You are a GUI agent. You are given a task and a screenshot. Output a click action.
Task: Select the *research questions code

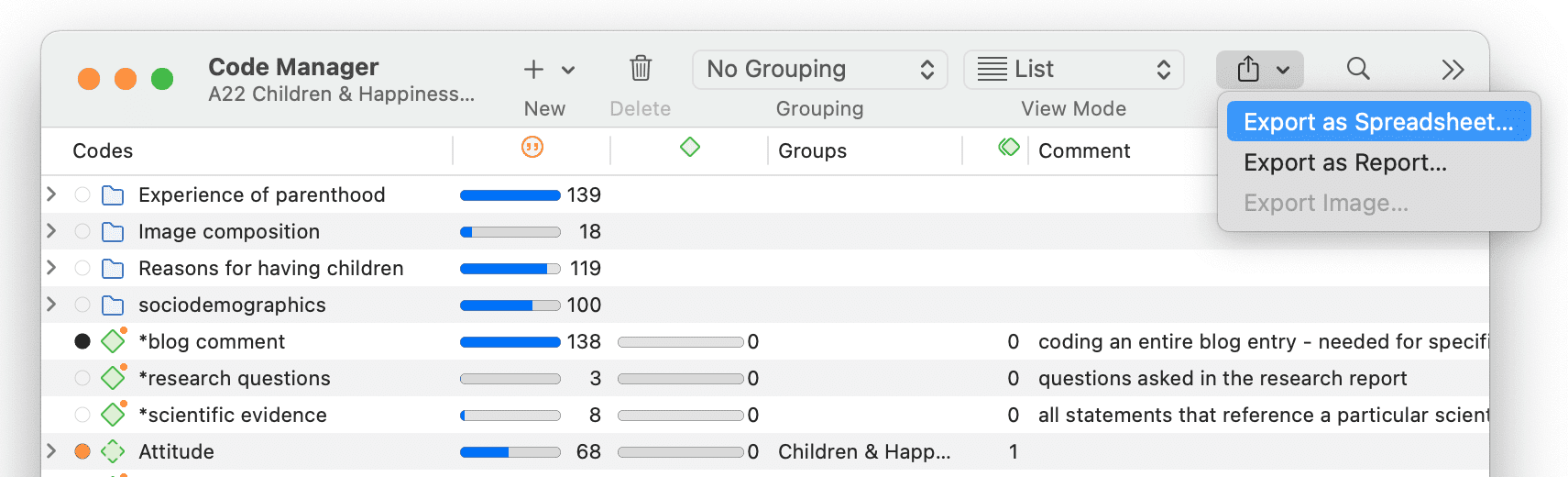[x=235, y=378]
